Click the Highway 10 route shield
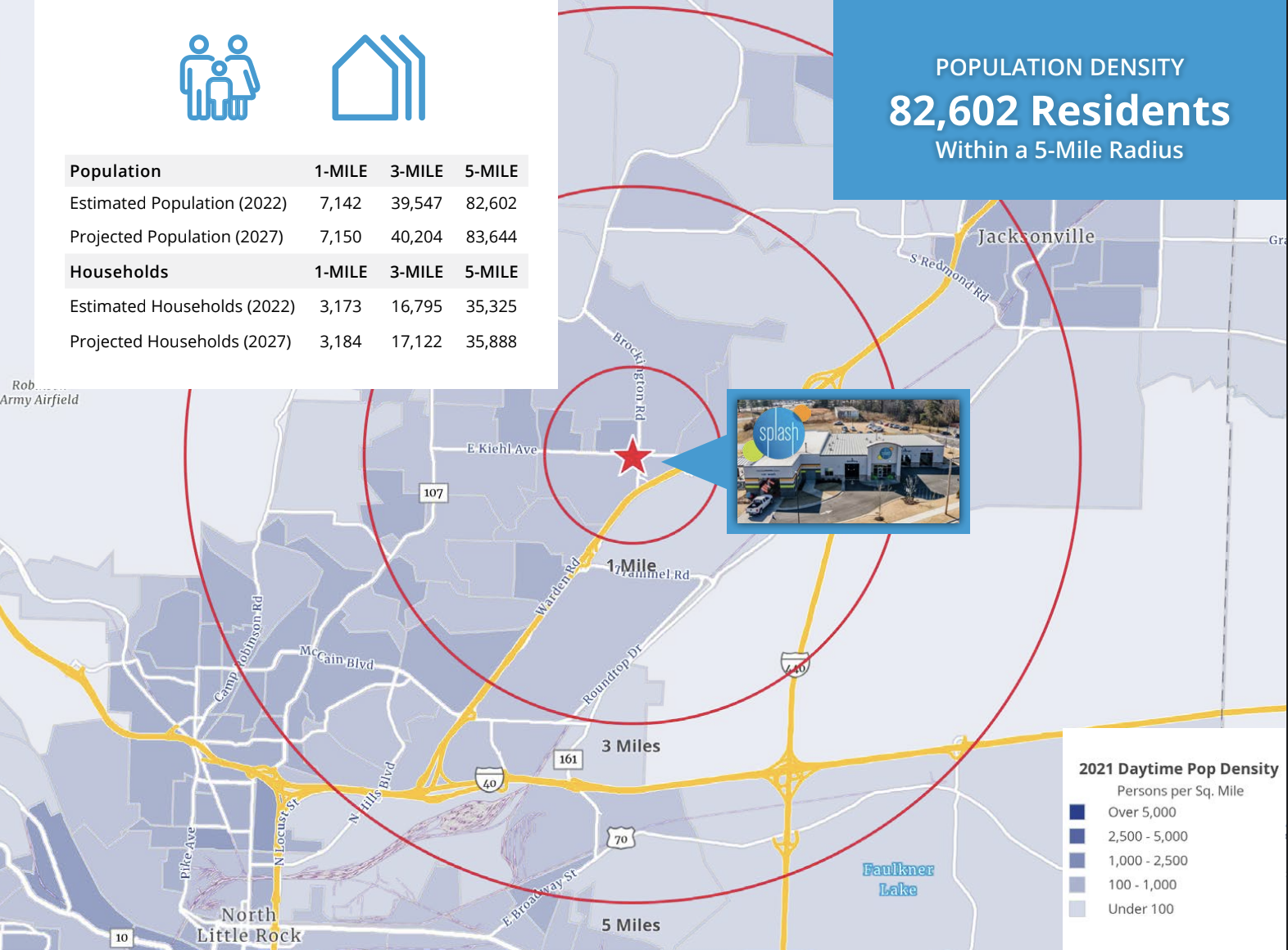The height and width of the screenshot is (950, 1288). pyautogui.click(x=121, y=937)
